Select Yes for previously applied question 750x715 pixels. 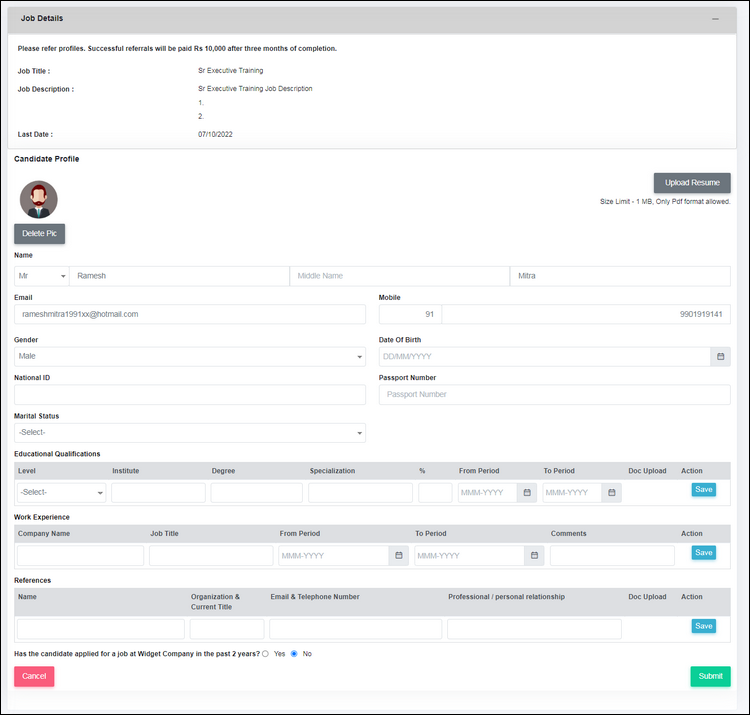pyautogui.click(x=266, y=653)
